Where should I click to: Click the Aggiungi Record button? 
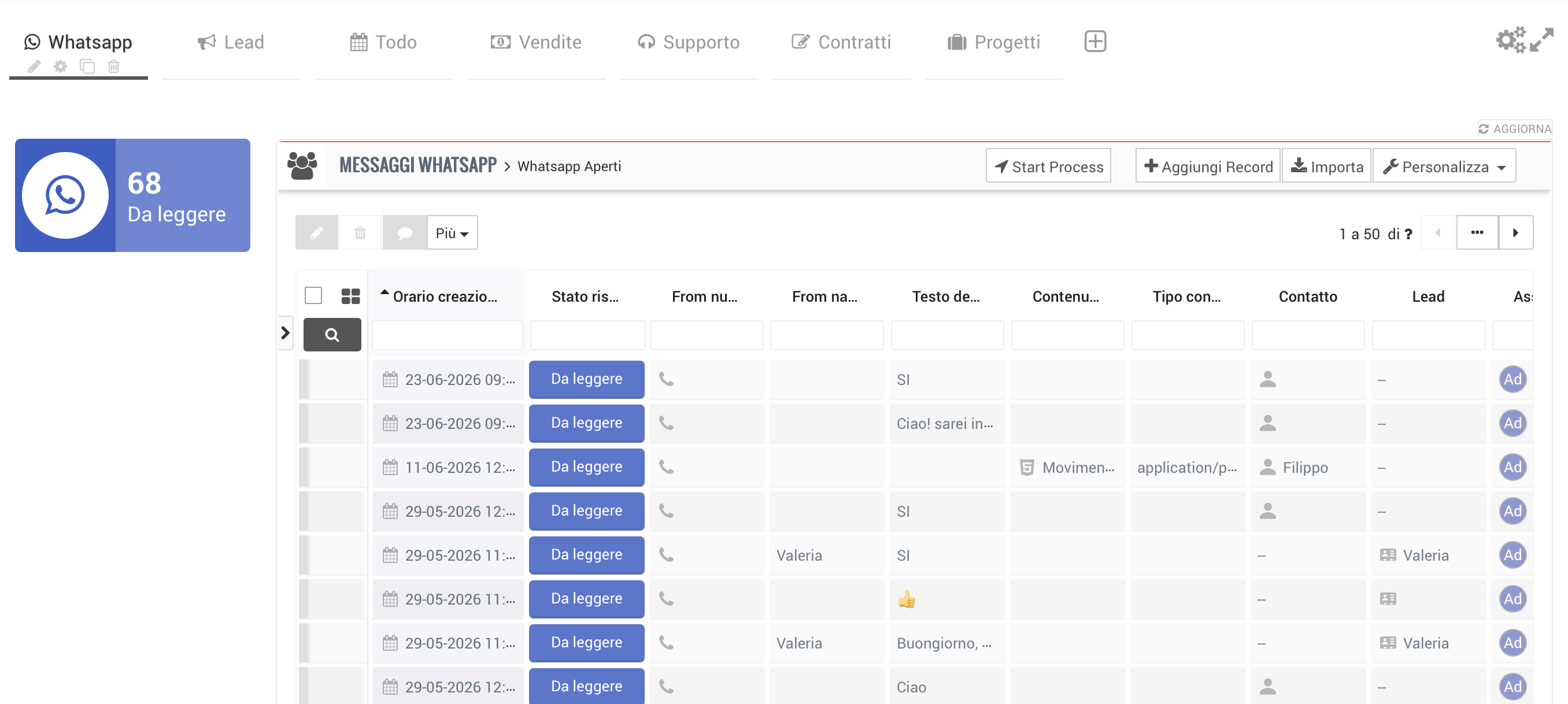[1208, 166]
